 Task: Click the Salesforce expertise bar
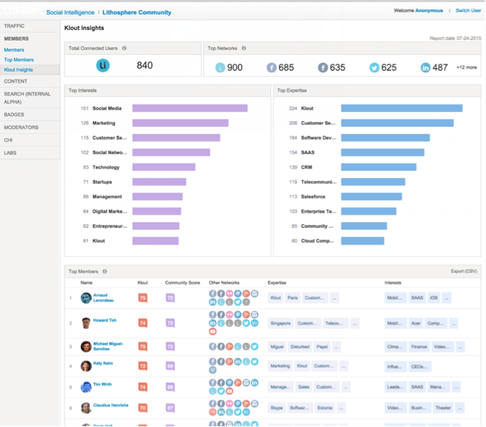[372, 197]
